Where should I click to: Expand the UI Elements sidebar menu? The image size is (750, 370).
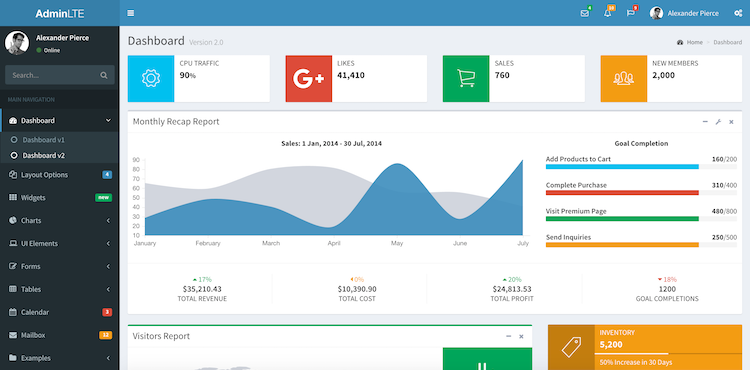(x=59, y=243)
